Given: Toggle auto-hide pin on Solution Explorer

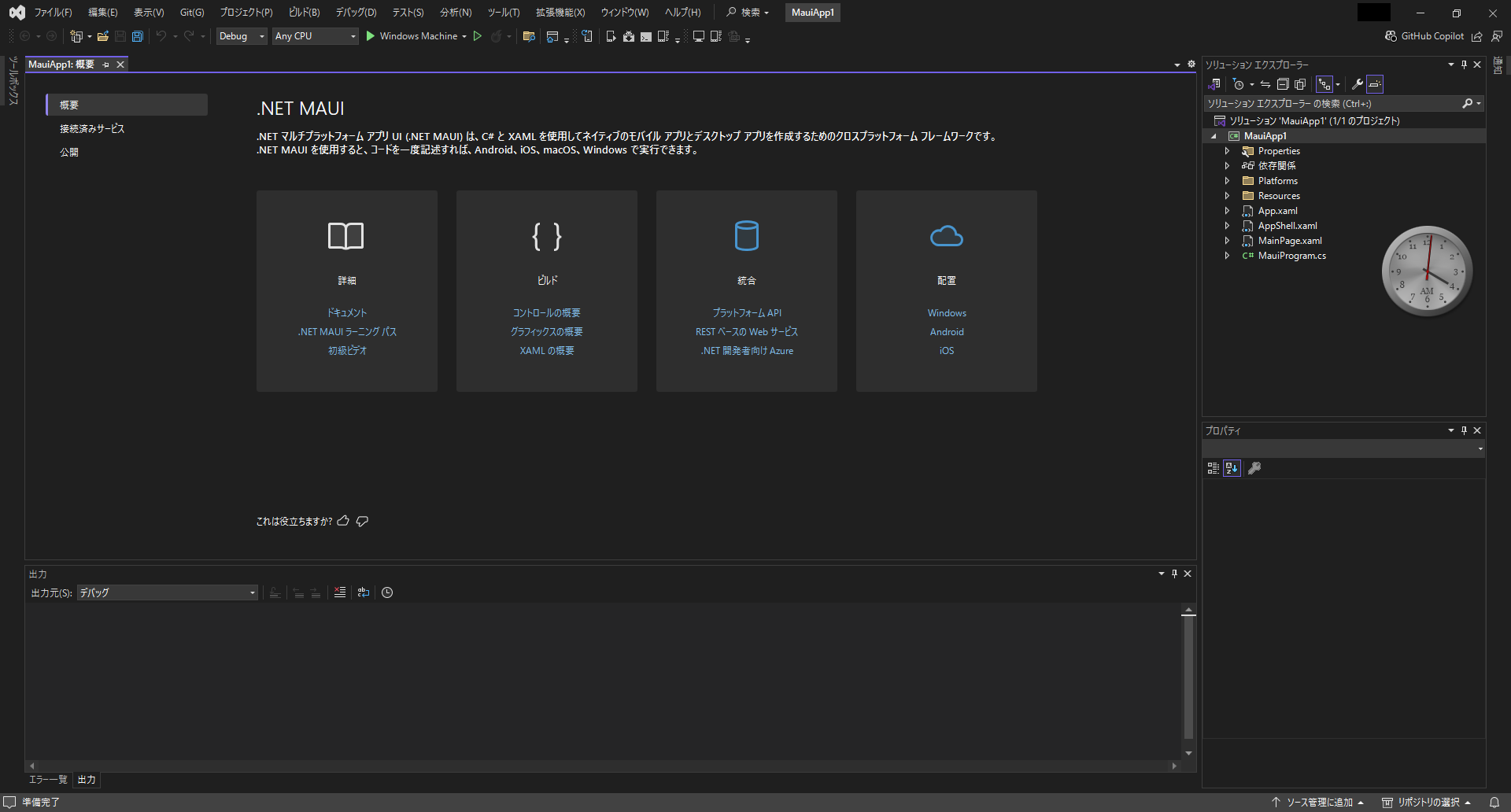Looking at the screenshot, I should click(x=1464, y=65).
